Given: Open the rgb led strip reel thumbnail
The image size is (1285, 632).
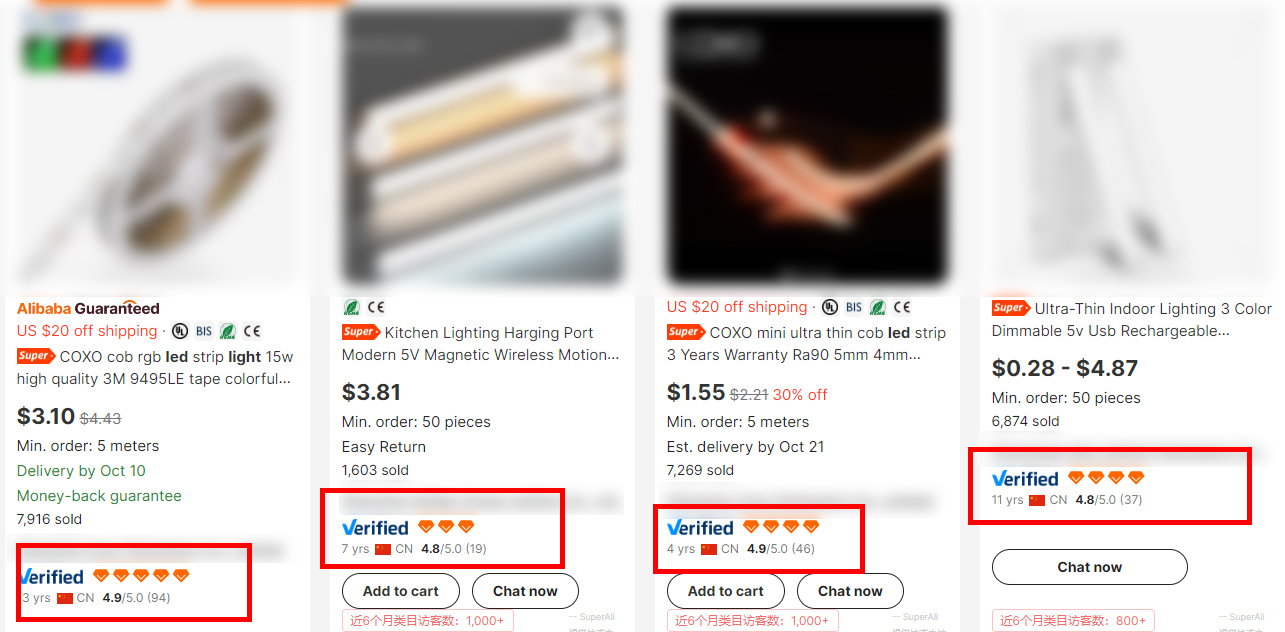Looking at the screenshot, I should pos(156,145).
